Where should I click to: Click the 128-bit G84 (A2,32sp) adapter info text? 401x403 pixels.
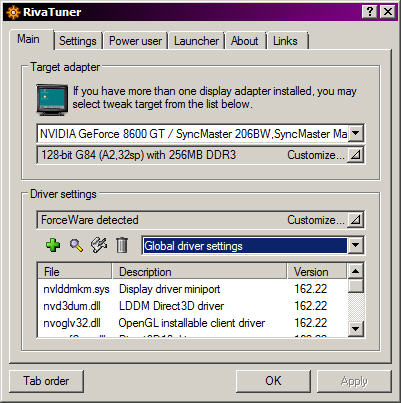(138, 155)
